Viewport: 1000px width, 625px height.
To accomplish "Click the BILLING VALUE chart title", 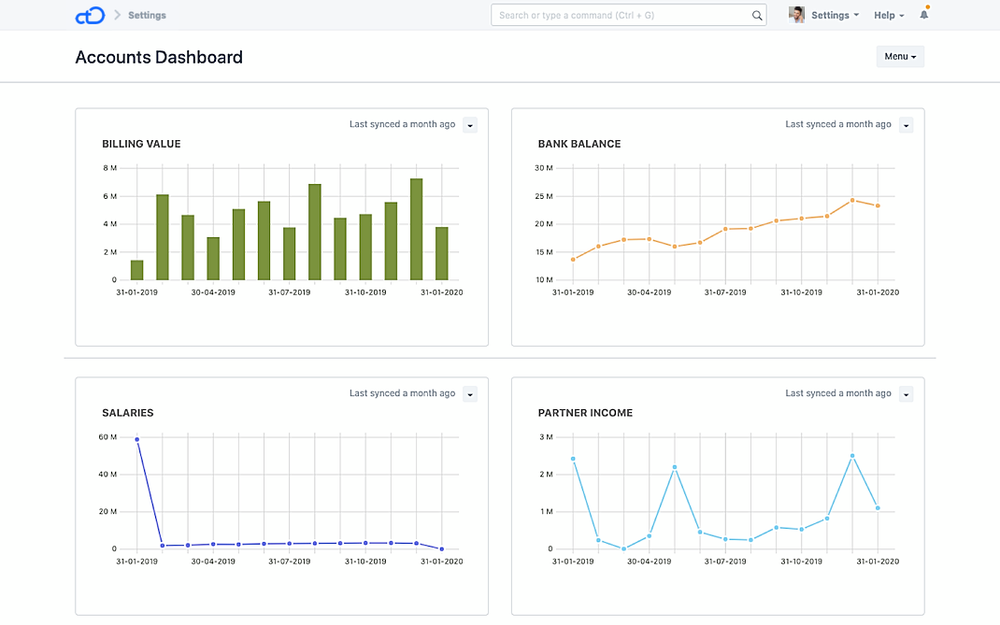I will 141,144.
